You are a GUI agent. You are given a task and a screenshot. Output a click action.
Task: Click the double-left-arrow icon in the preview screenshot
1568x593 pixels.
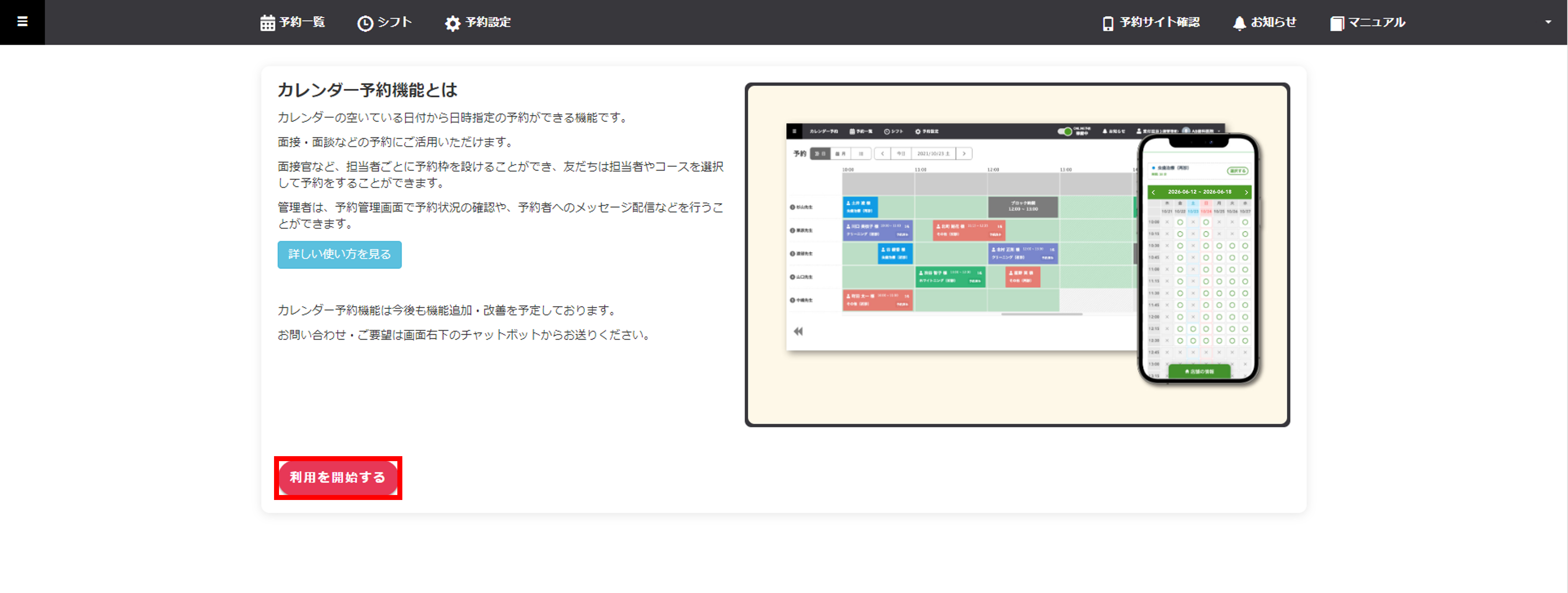[798, 331]
